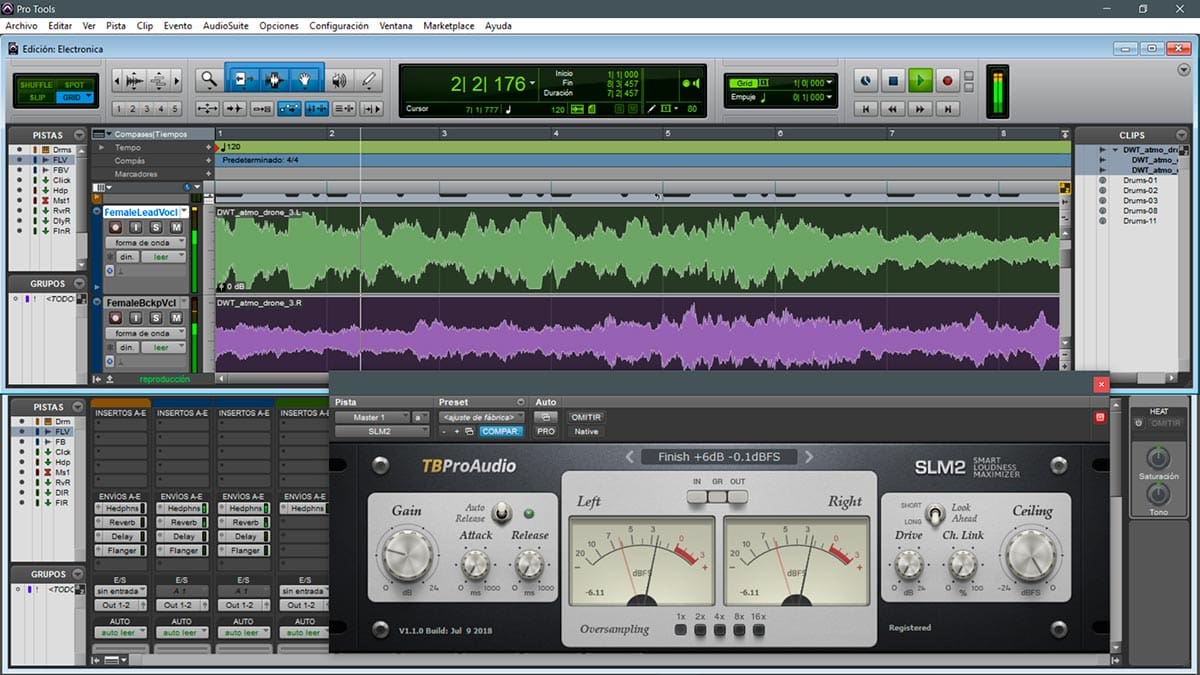Image resolution: width=1200 pixels, height=675 pixels.
Task: Open the 'forma de onda' track view selector
Action: coord(146,243)
